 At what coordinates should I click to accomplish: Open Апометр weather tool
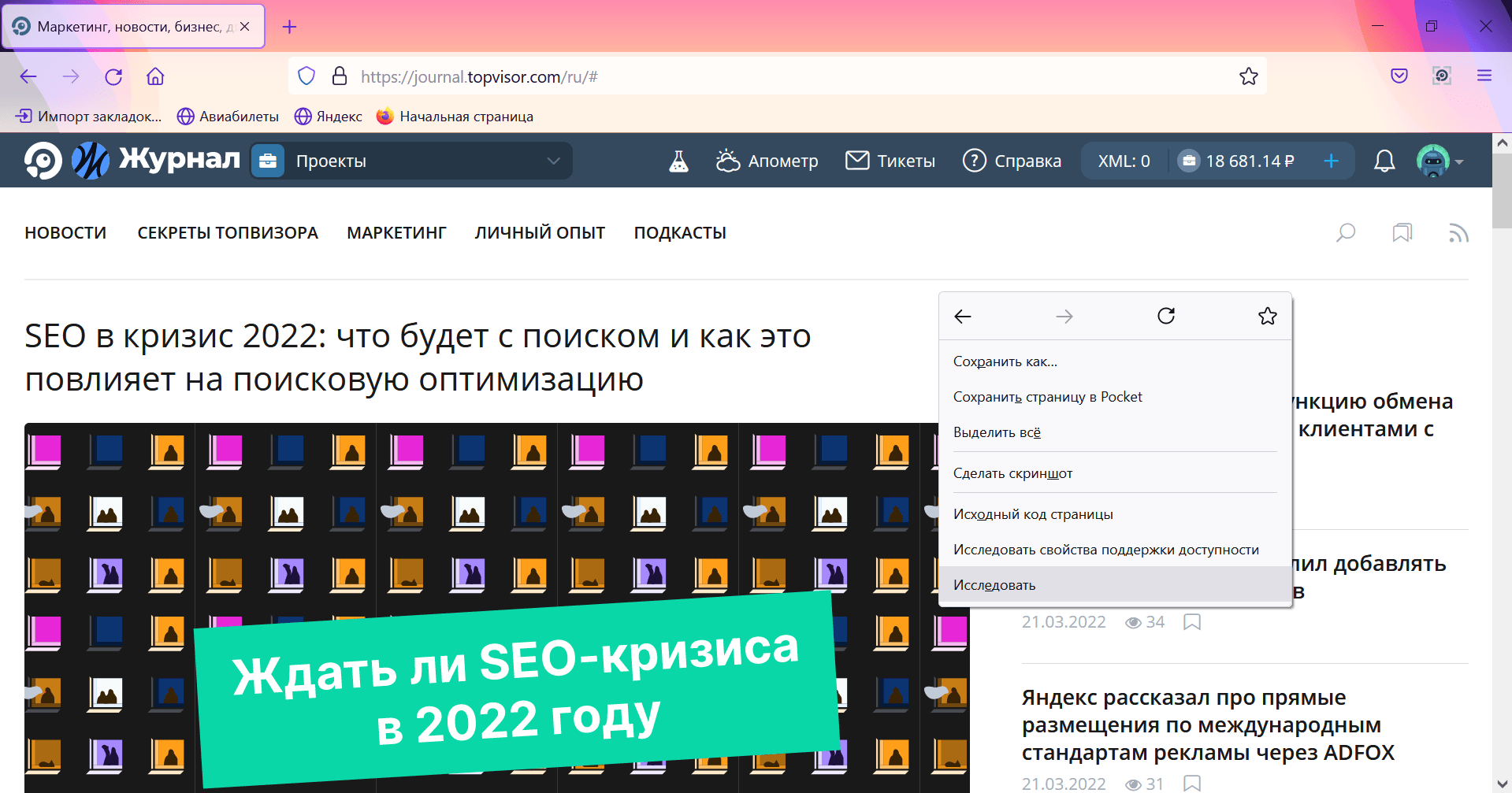[x=767, y=161]
